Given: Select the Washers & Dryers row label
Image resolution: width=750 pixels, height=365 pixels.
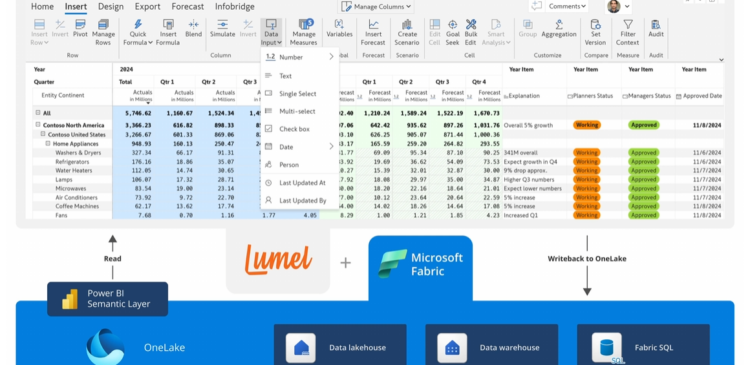Looking at the screenshot, I should 78,153.
